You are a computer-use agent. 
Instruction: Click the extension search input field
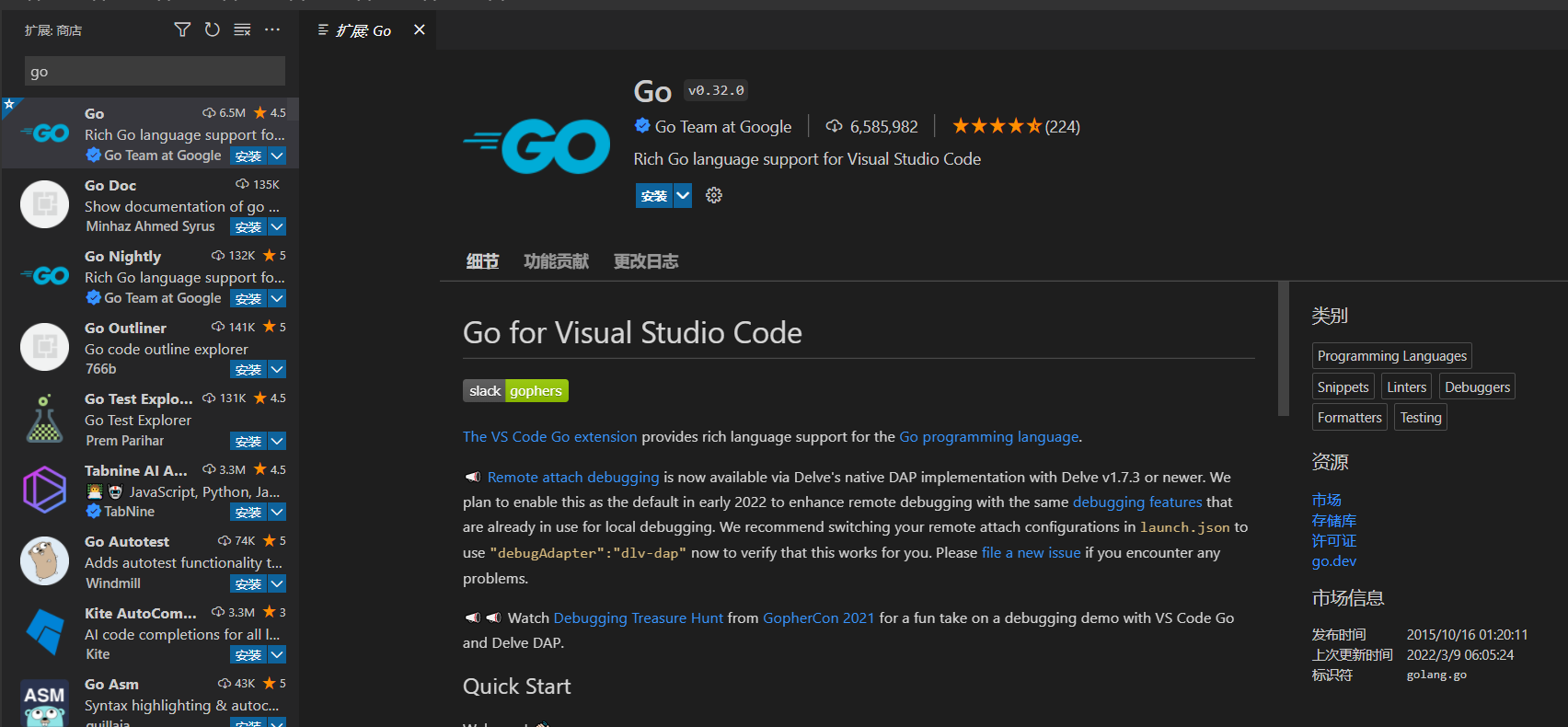[x=155, y=72]
